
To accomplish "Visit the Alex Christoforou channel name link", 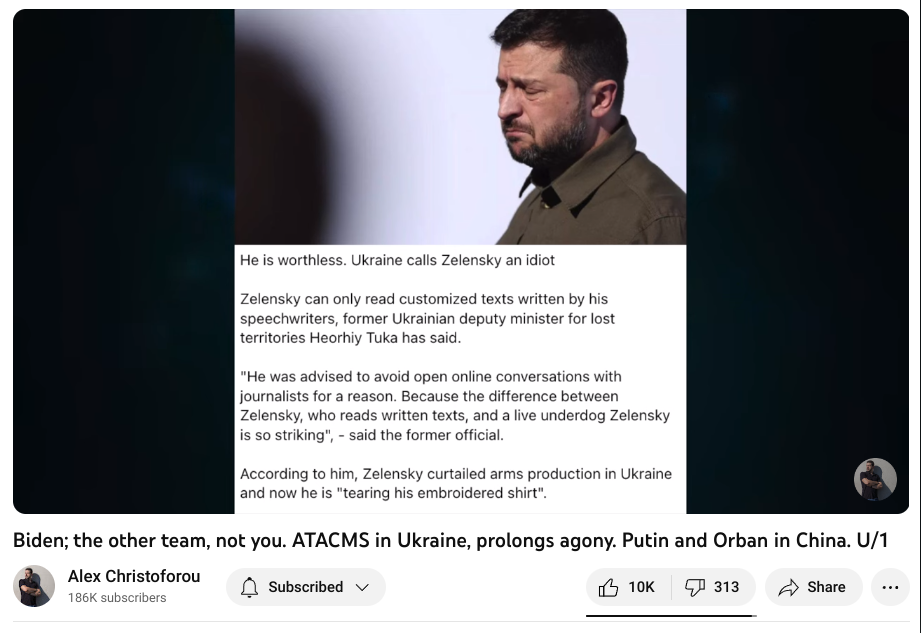I will (134, 576).
